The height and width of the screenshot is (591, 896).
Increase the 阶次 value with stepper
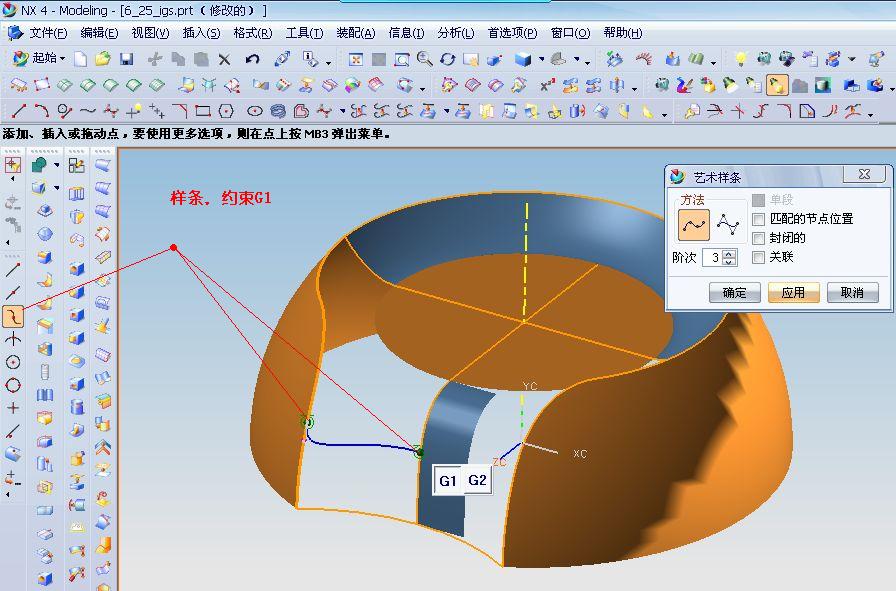[729, 253]
